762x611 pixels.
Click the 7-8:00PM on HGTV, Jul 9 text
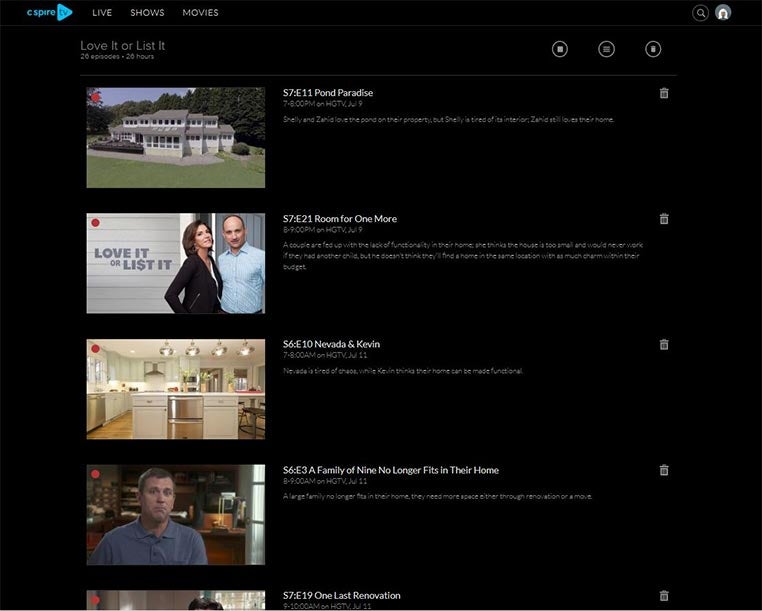pyautogui.click(x=323, y=104)
